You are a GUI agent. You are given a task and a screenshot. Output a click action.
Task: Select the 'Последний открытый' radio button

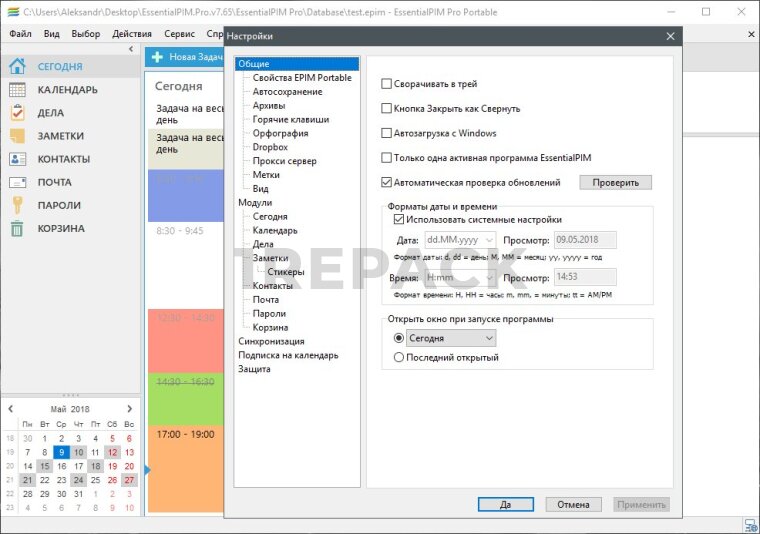coord(400,357)
